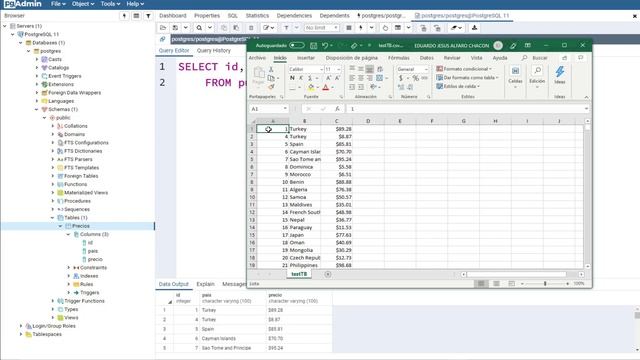The height and width of the screenshot is (360, 640).
Task: Switch to pgAdmin Statistics tab
Action: (x=257, y=16)
